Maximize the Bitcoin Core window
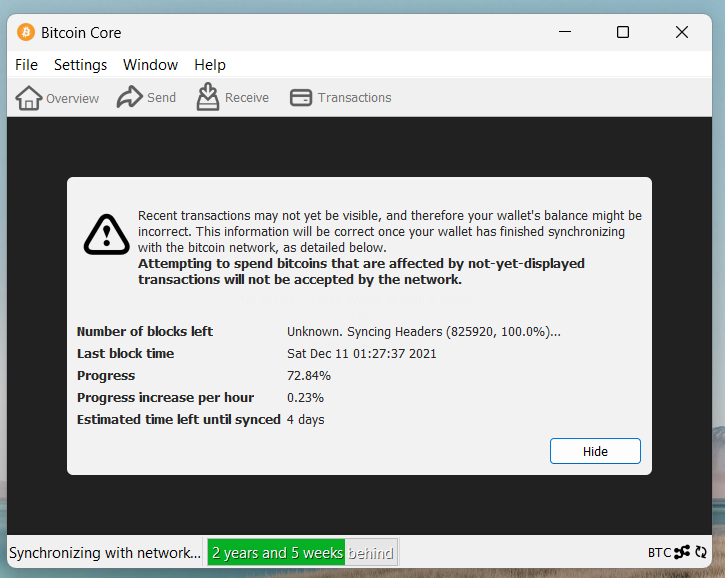725x578 pixels. coord(623,32)
